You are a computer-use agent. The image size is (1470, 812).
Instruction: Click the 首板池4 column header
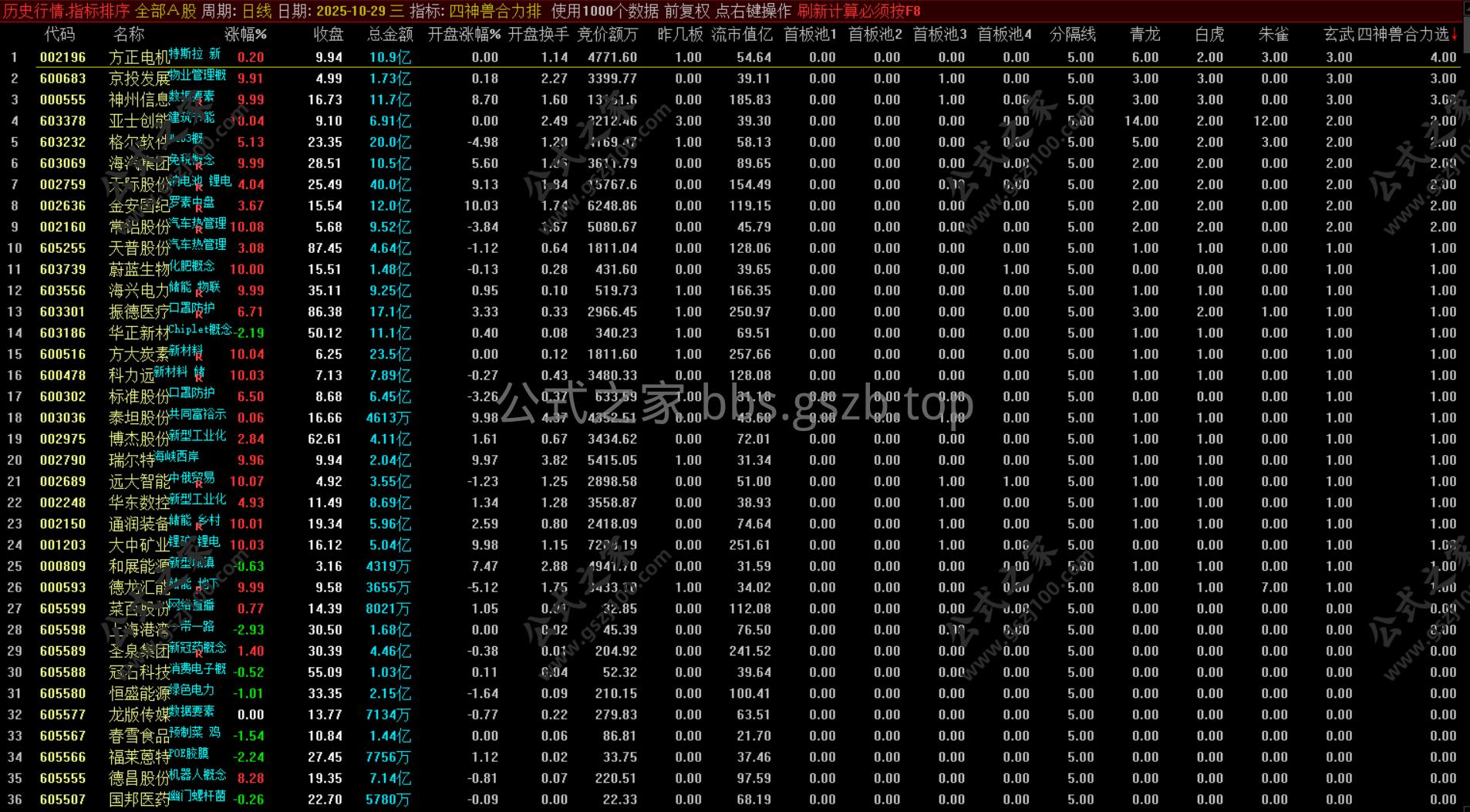(x=1004, y=34)
